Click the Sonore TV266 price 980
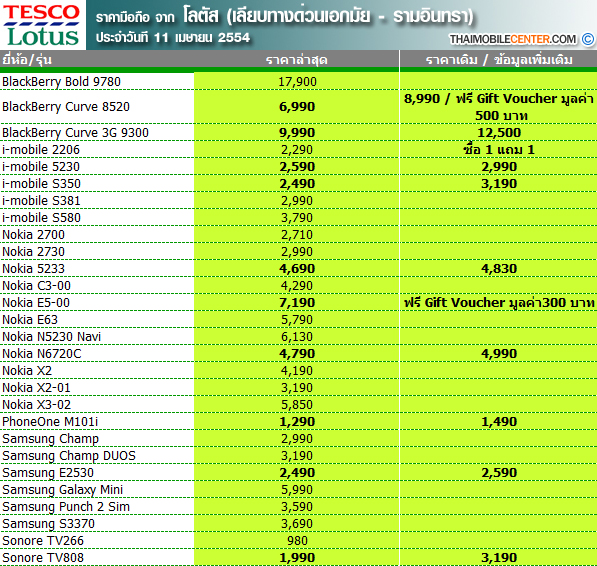 [x=297, y=540]
